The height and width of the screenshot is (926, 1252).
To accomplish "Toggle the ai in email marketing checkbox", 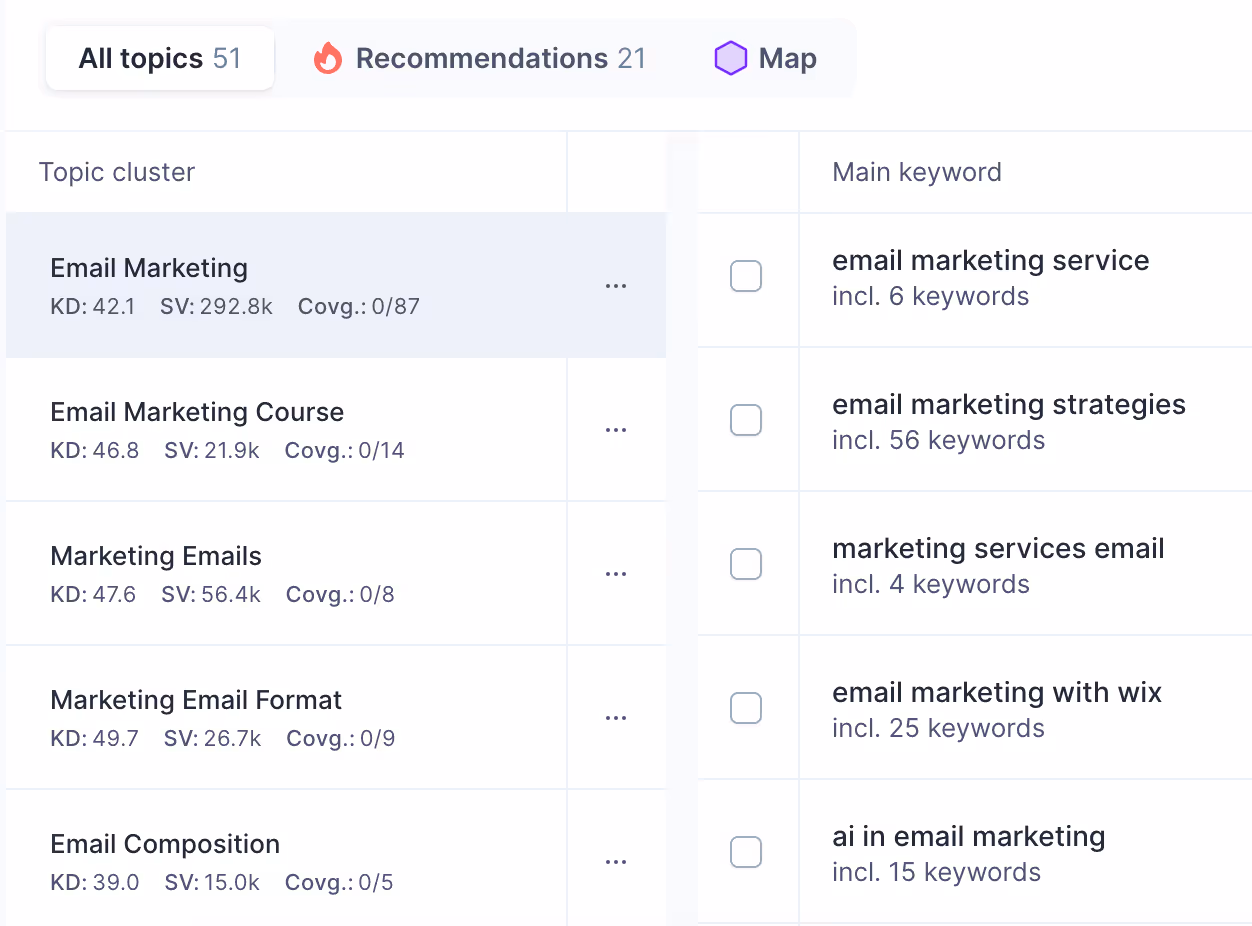I will [746, 852].
